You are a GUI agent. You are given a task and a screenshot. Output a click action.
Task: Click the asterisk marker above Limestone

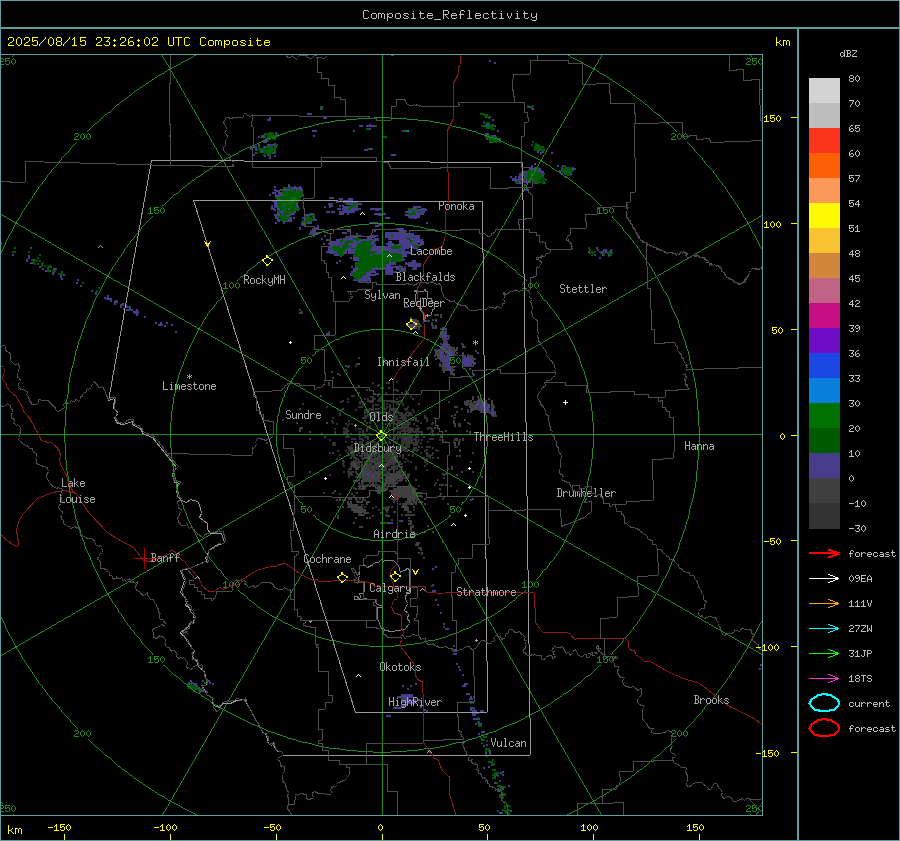(189, 377)
